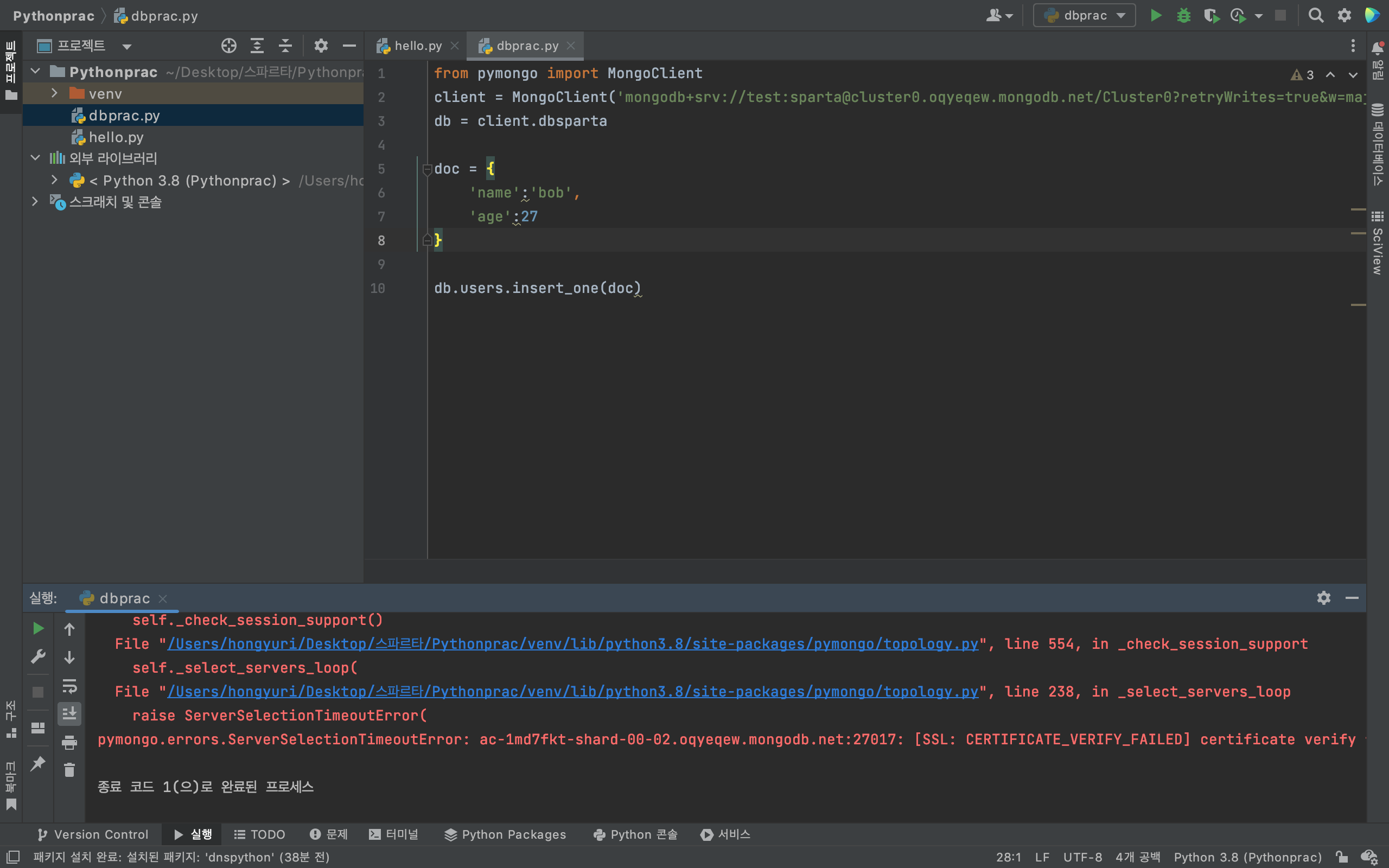
Task: Toggle the 구조 tool window on the left edge
Action: point(11,719)
